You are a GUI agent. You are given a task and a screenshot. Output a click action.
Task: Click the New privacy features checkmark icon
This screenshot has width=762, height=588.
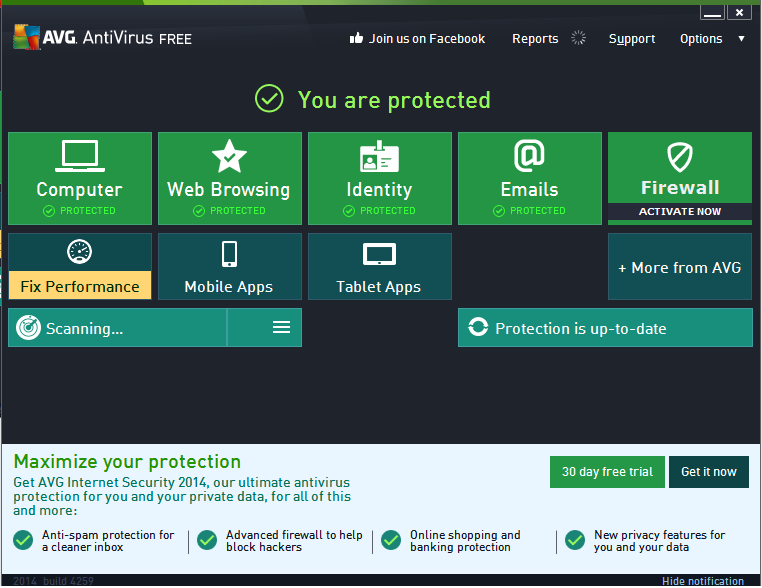[x=575, y=540]
